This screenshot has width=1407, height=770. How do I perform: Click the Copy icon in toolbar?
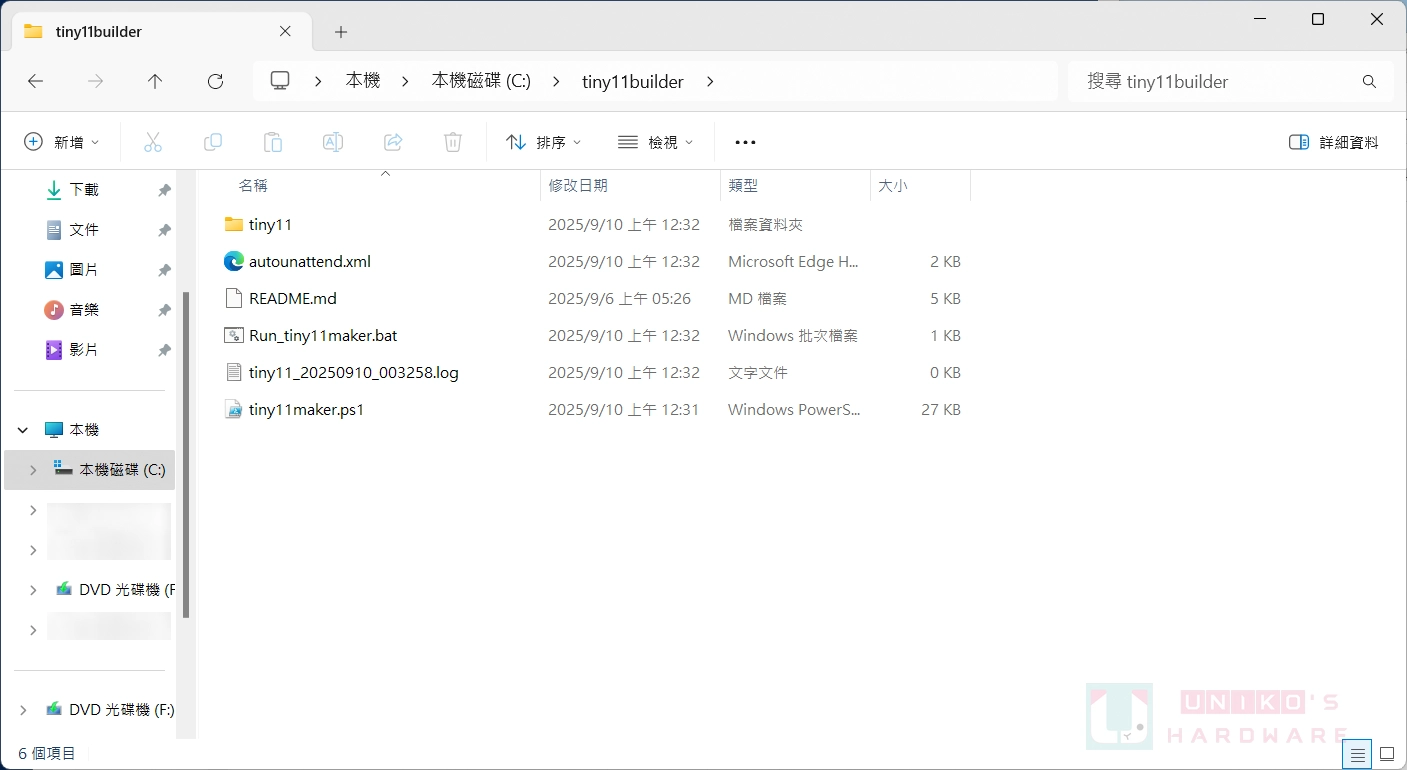(213, 142)
